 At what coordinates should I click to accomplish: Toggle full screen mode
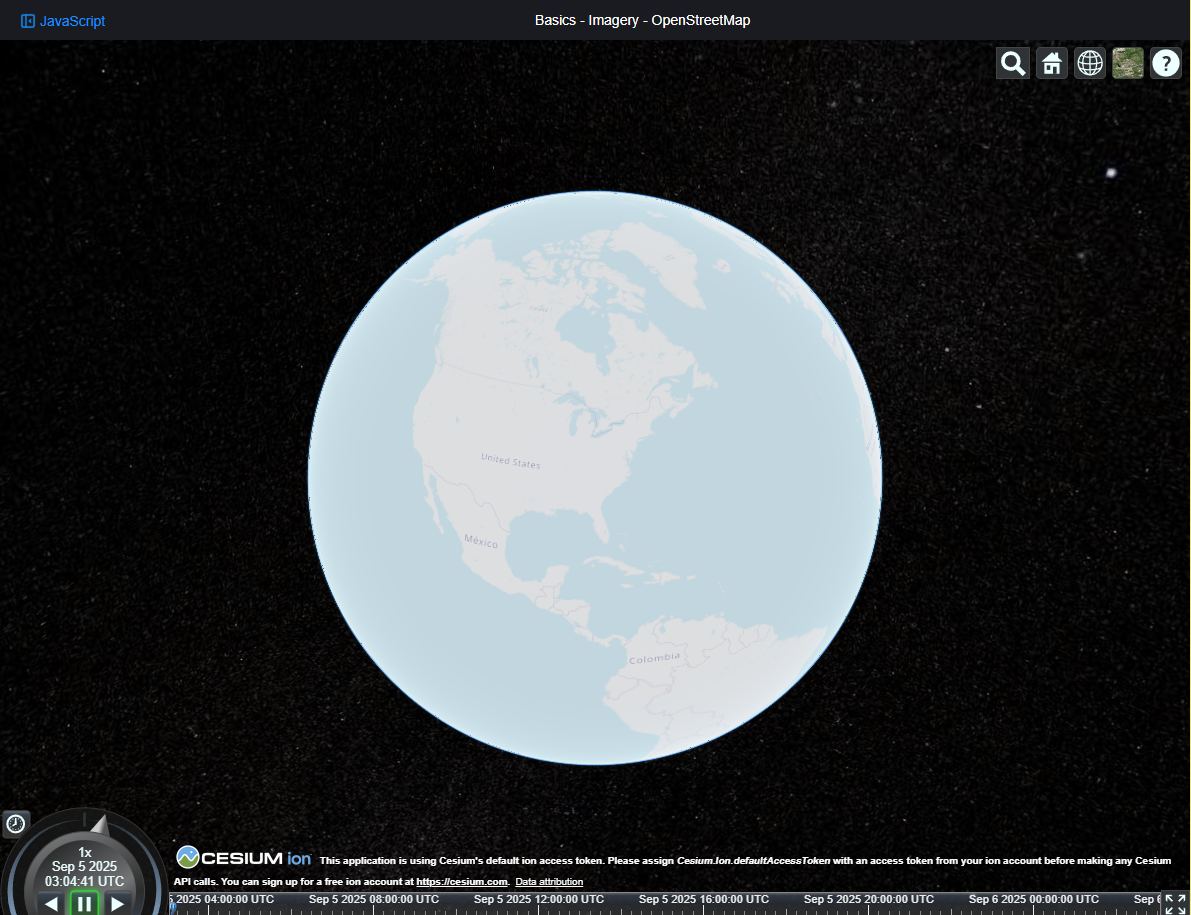pyautogui.click(x=1175, y=904)
